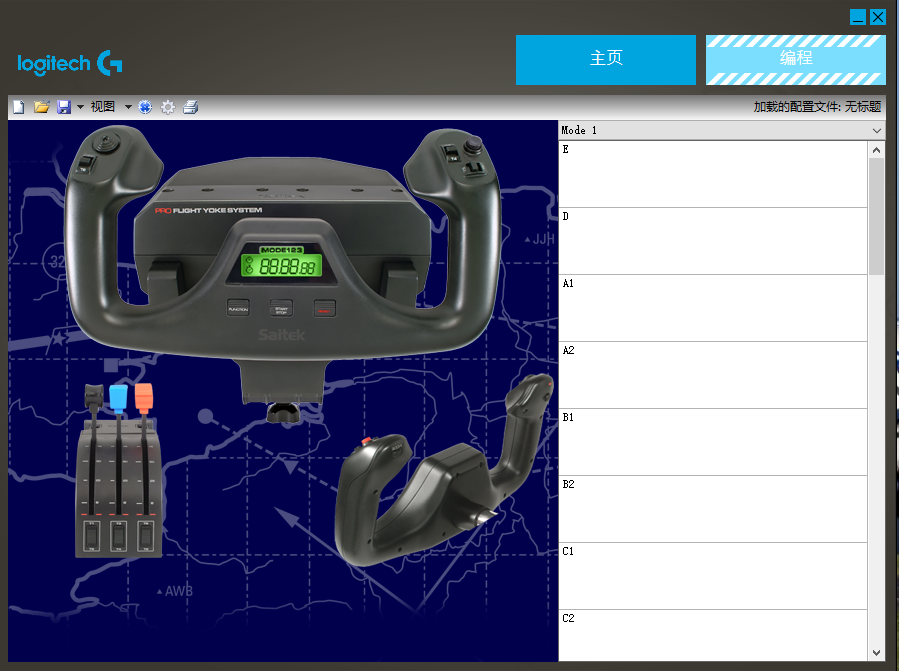The image size is (899, 671).
Task: Create a new profile with the blank document icon
Action: (18, 106)
